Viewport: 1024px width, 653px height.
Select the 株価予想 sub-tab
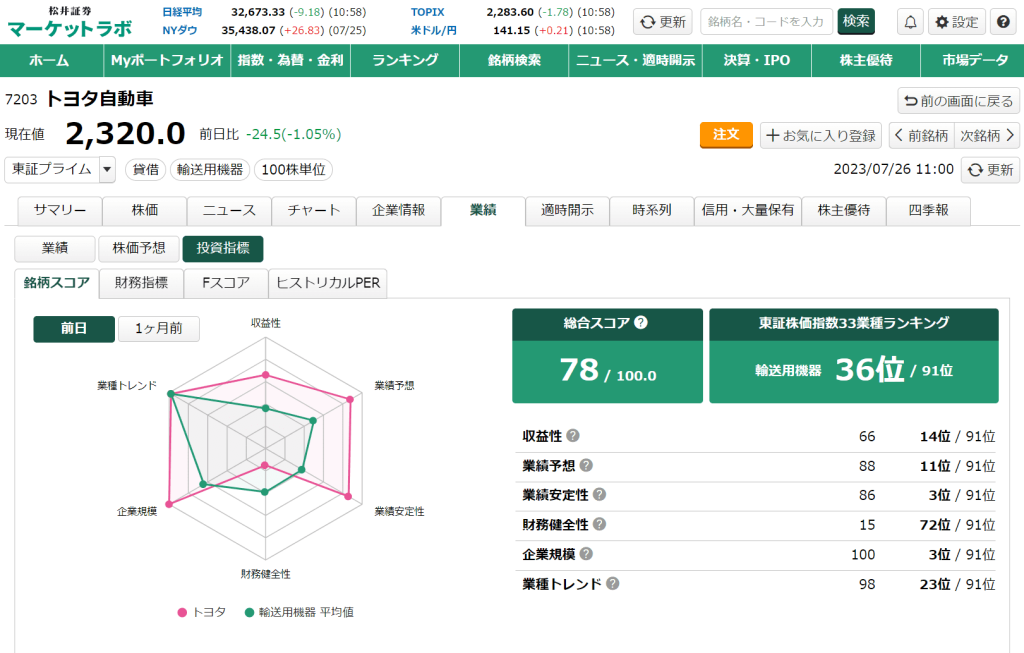pyautogui.click(x=138, y=248)
